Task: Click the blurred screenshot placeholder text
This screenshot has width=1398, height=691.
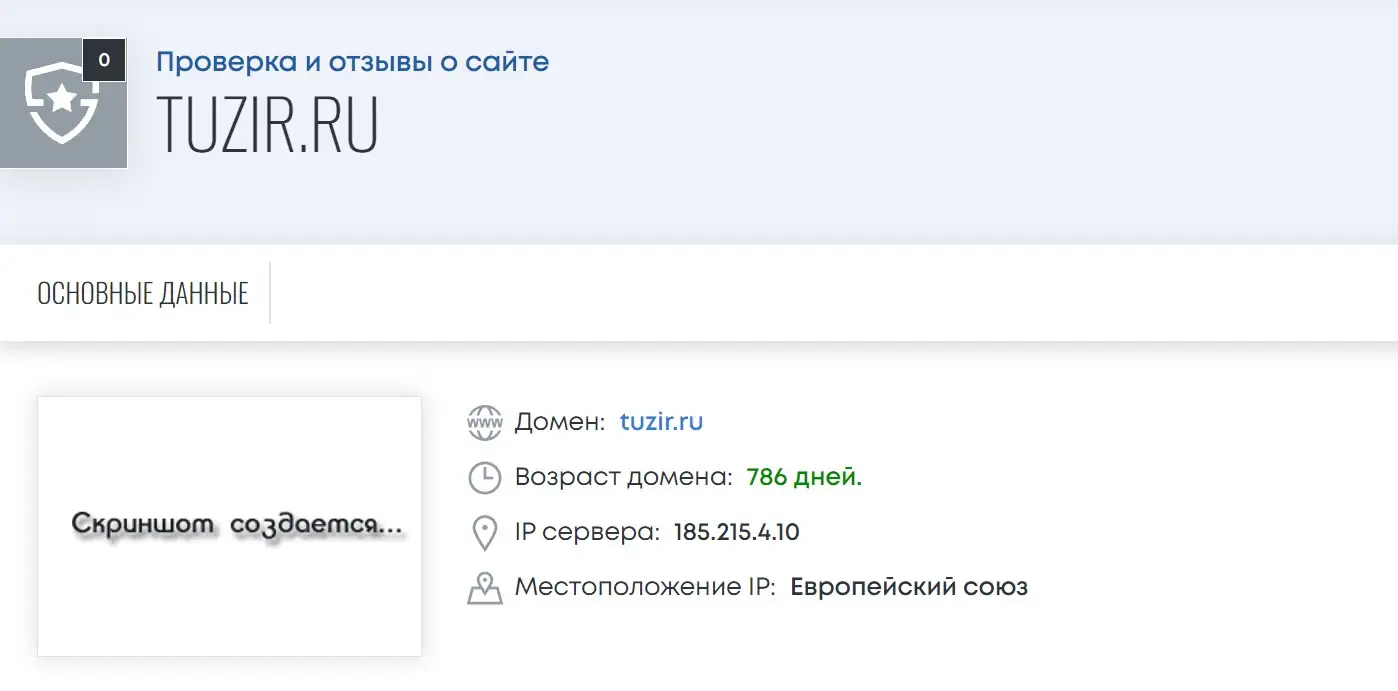Action: [x=238, y=528]
